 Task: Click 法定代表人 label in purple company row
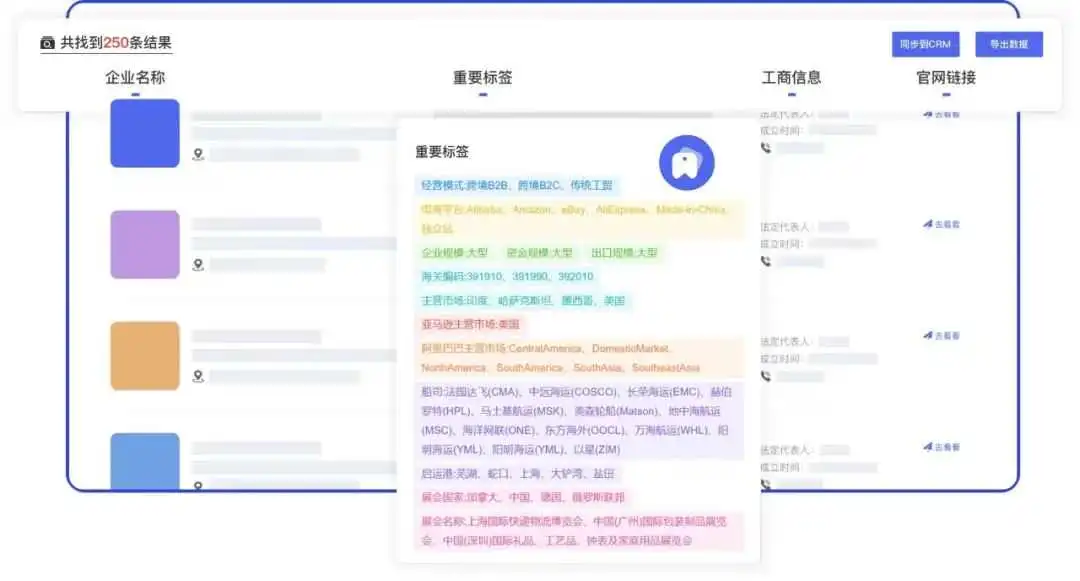click(785, 226)
